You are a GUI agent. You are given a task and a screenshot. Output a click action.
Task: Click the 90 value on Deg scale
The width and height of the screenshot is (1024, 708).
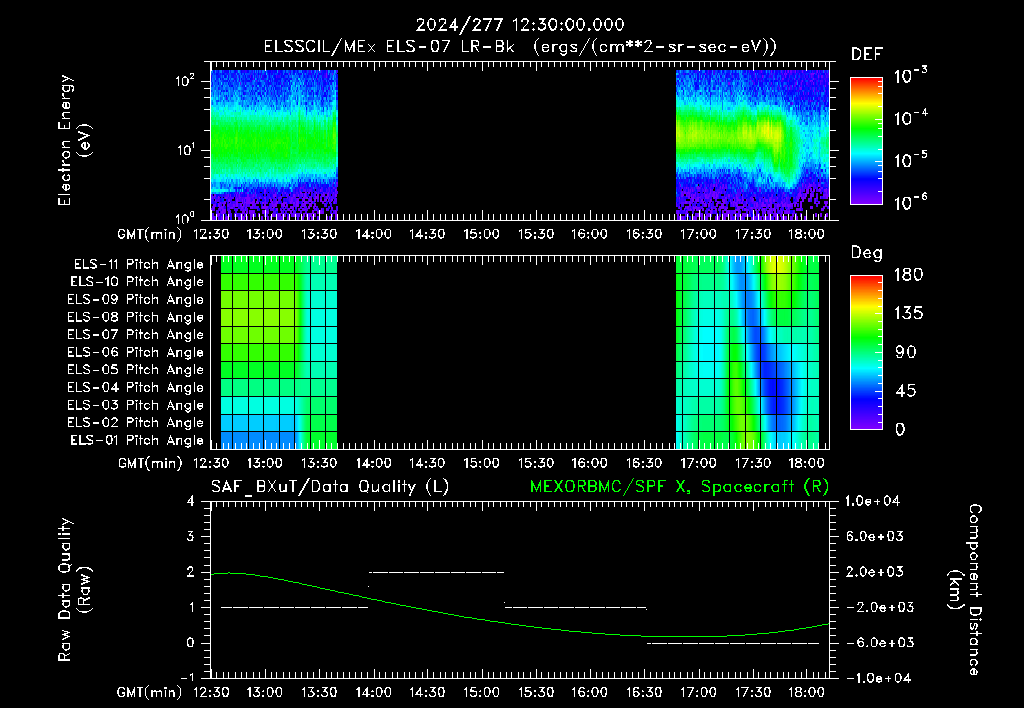906,353
